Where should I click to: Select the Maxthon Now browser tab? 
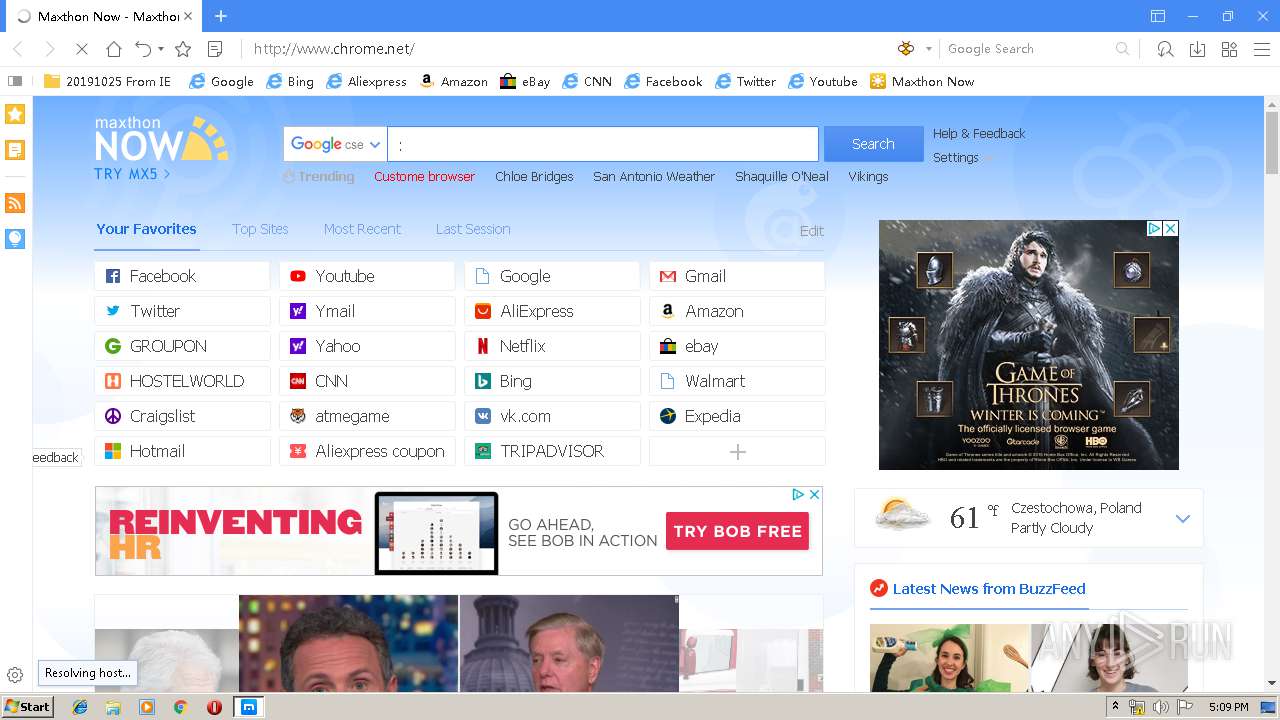pos(105,16)
